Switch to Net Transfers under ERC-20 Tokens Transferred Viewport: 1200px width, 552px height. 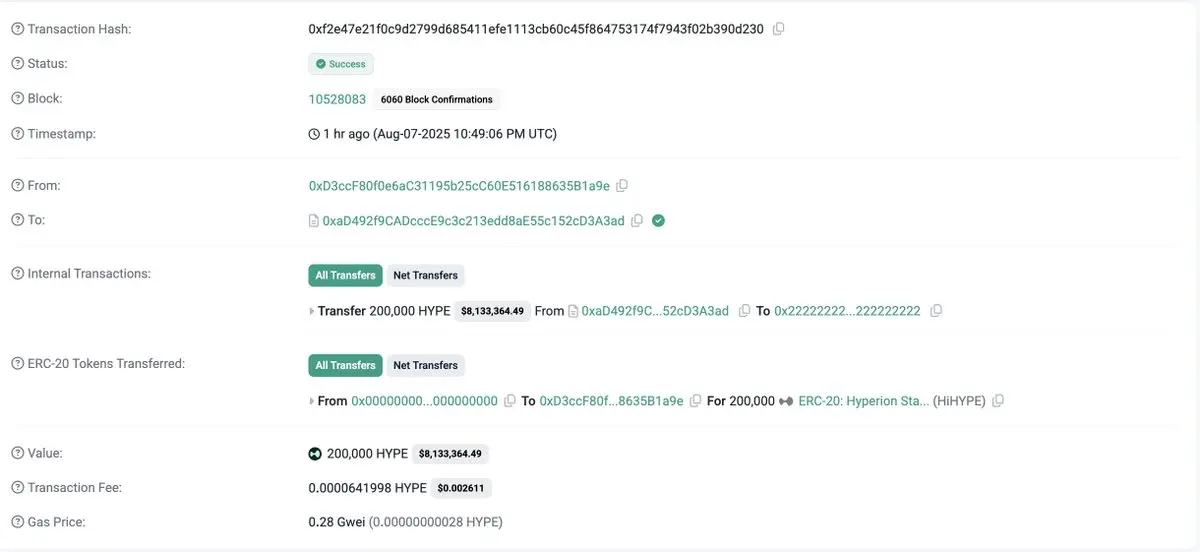[425, 365]
